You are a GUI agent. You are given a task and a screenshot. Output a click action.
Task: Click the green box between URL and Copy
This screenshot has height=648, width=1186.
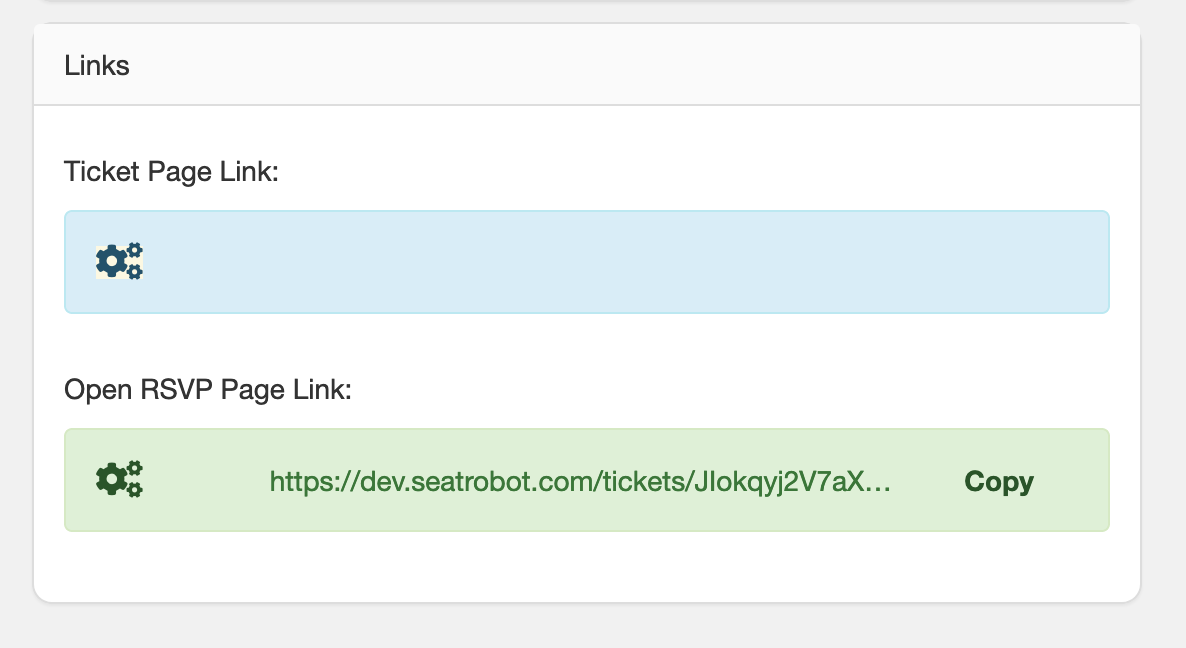[927, 481]
